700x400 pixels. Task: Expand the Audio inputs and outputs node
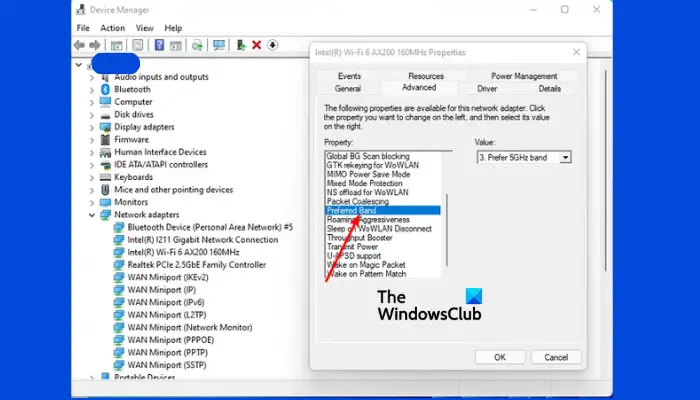coord(92,77)
